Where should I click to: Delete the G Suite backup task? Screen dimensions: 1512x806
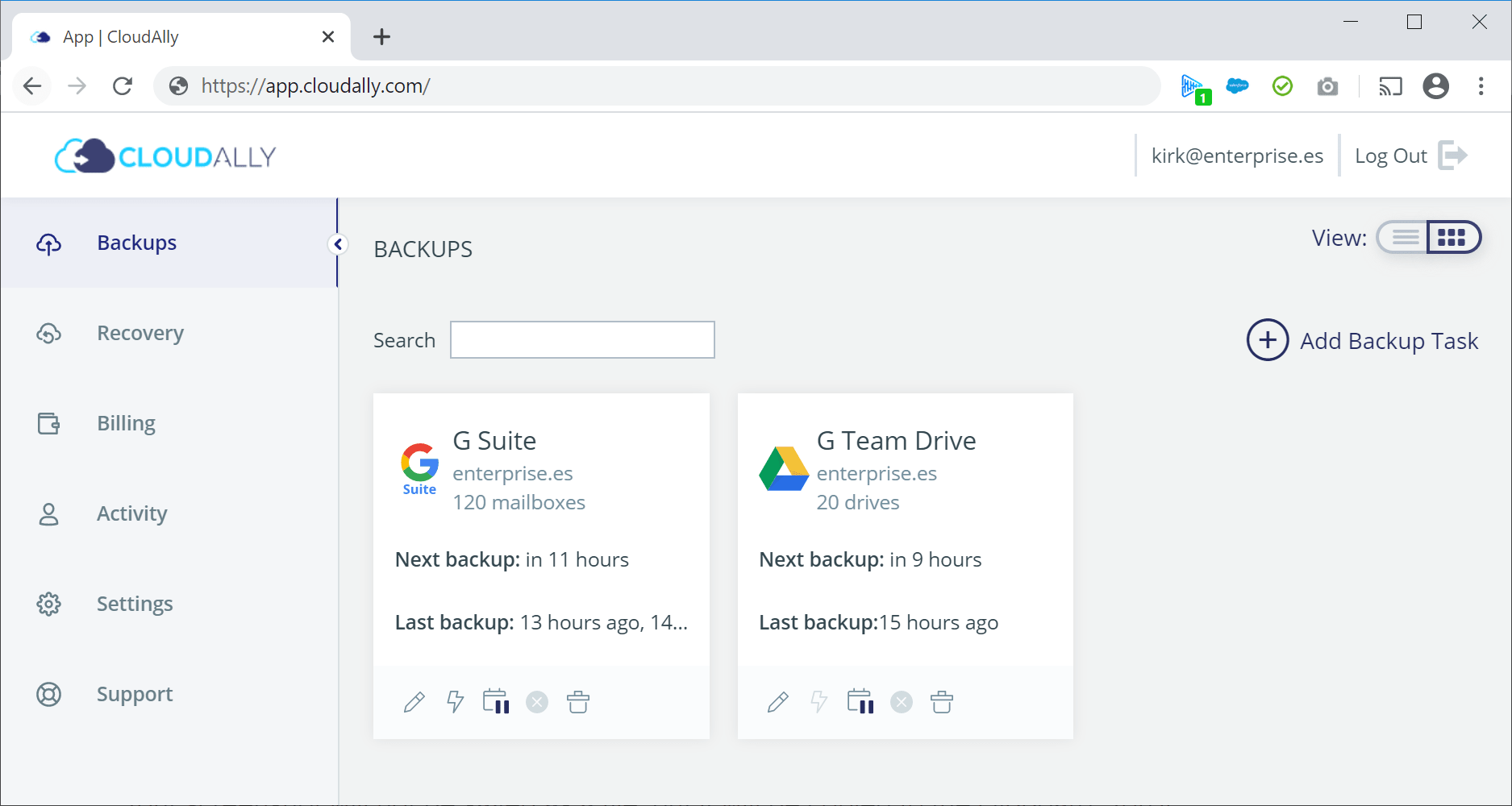coord(578,702)
